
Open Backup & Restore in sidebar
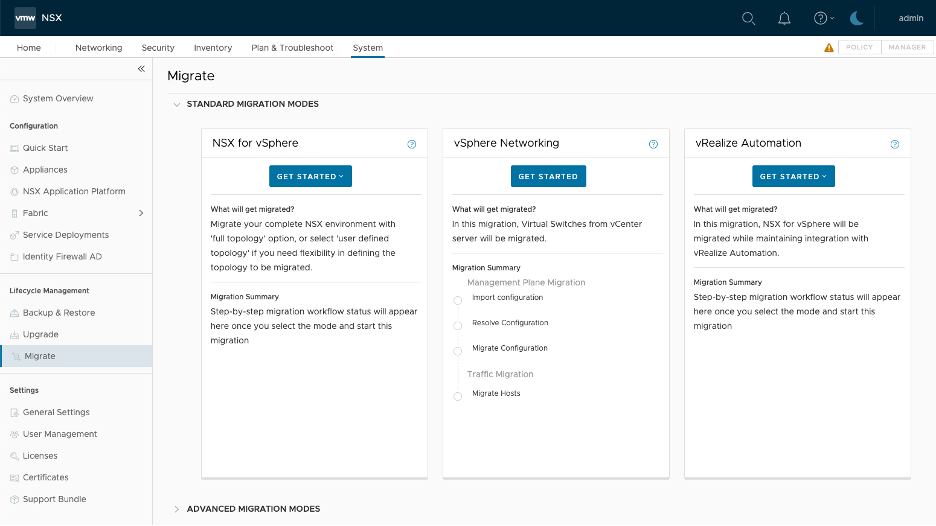click(59, 313)
